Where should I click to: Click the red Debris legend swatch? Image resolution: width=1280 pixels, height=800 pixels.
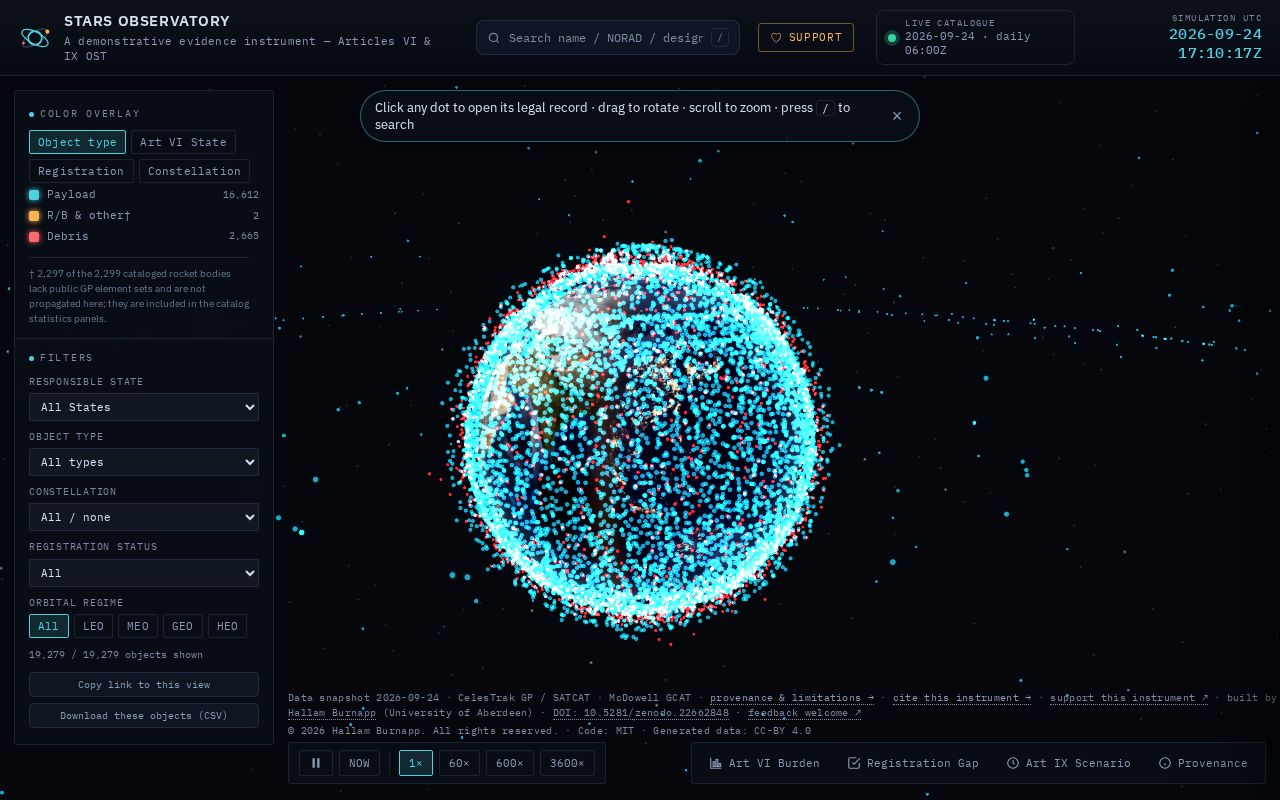34,237
